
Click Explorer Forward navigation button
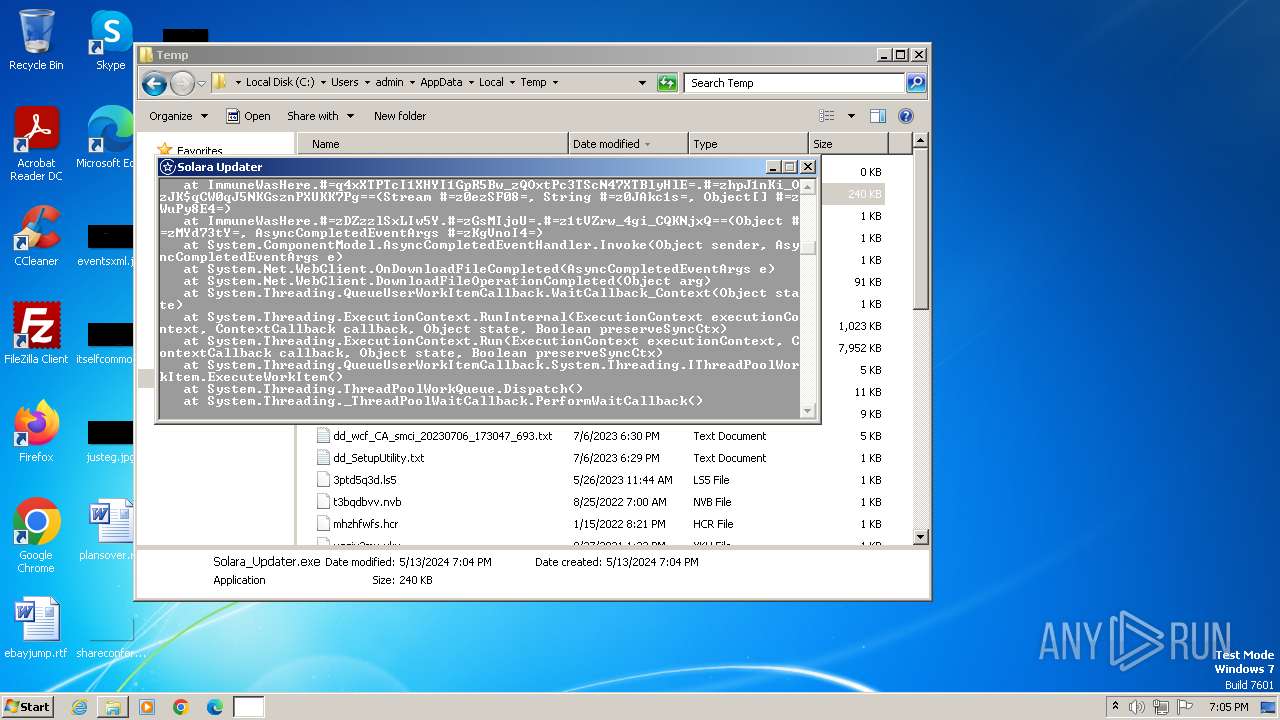click(x=182, y=83)
